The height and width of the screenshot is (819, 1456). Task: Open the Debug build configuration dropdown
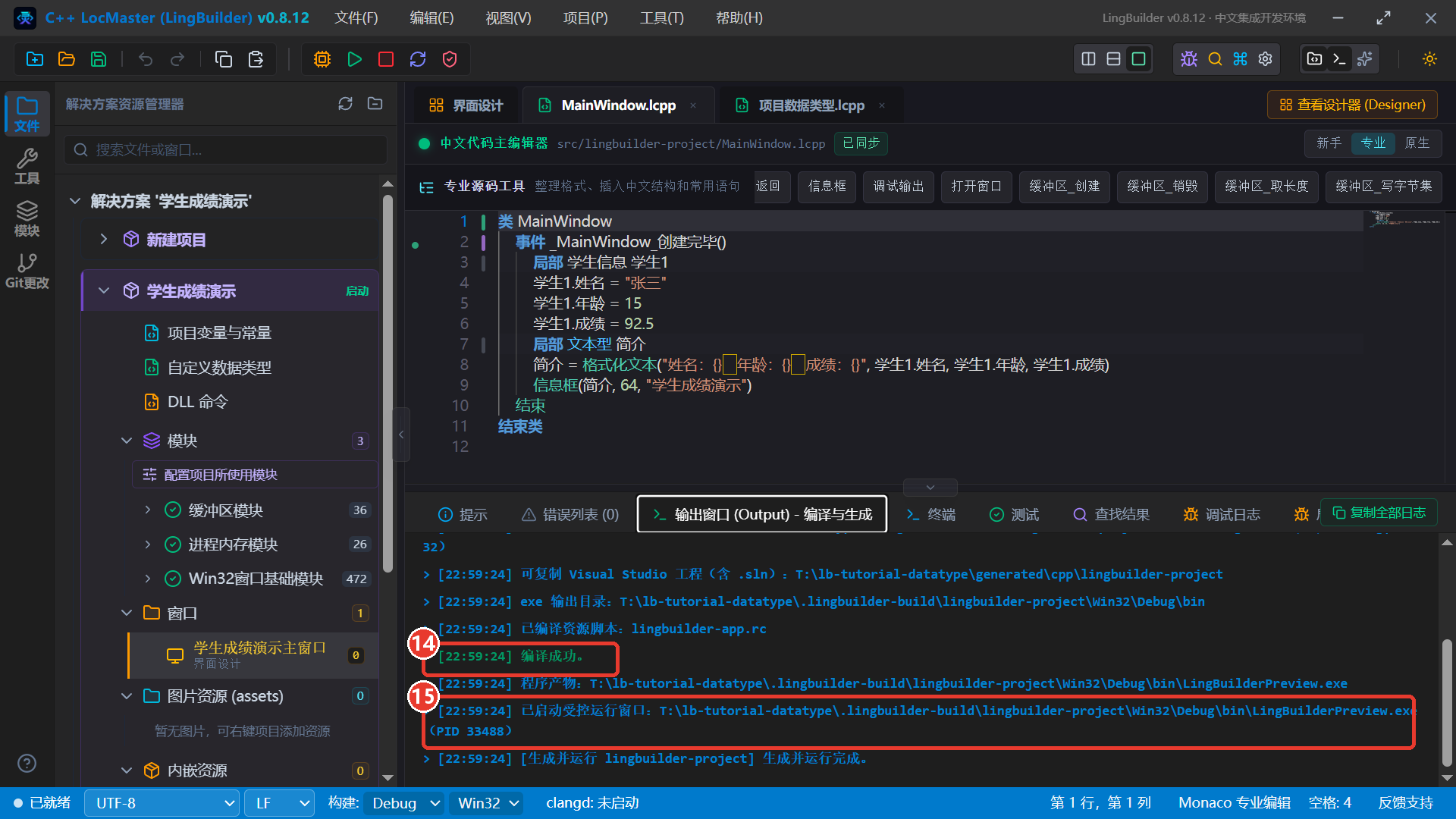tap(404, 803)
